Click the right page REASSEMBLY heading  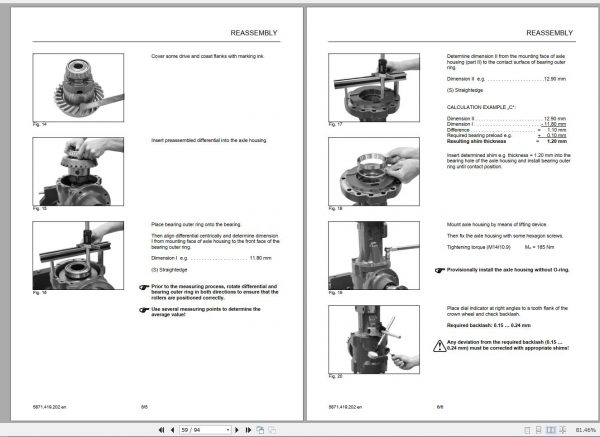pos(549,33)
